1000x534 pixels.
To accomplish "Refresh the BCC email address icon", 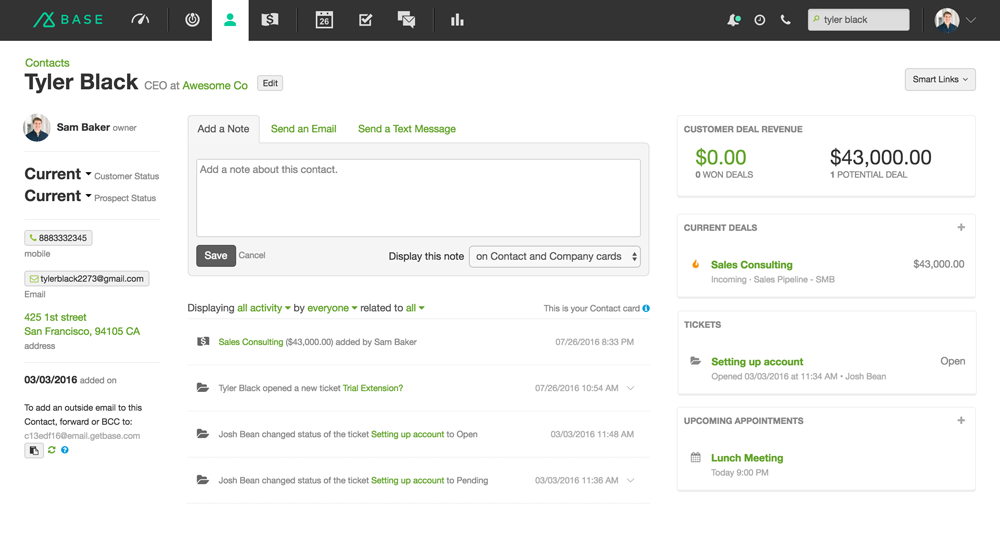I will (x=52, y=450).
